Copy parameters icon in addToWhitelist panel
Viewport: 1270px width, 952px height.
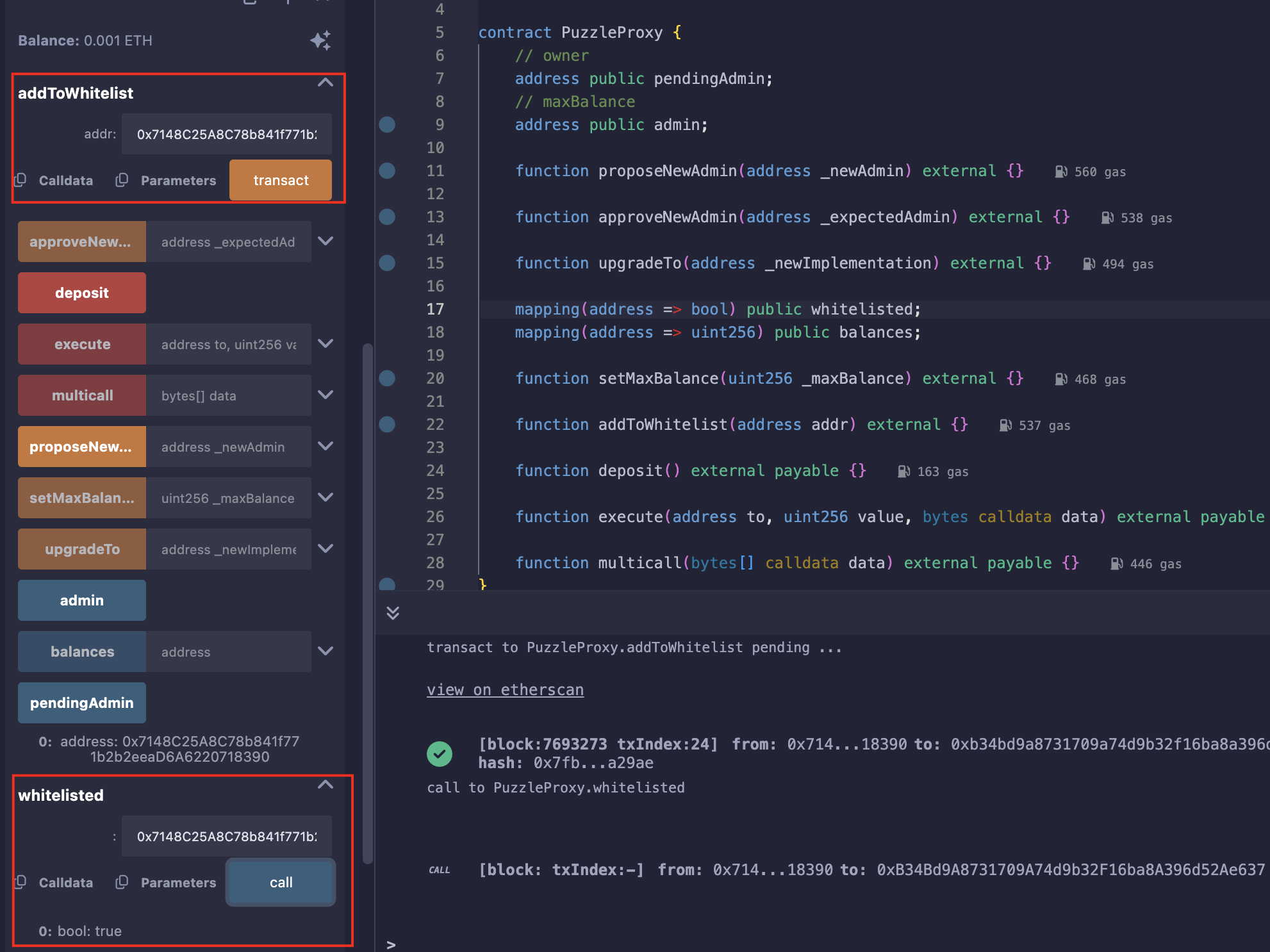tap(122, 180)
